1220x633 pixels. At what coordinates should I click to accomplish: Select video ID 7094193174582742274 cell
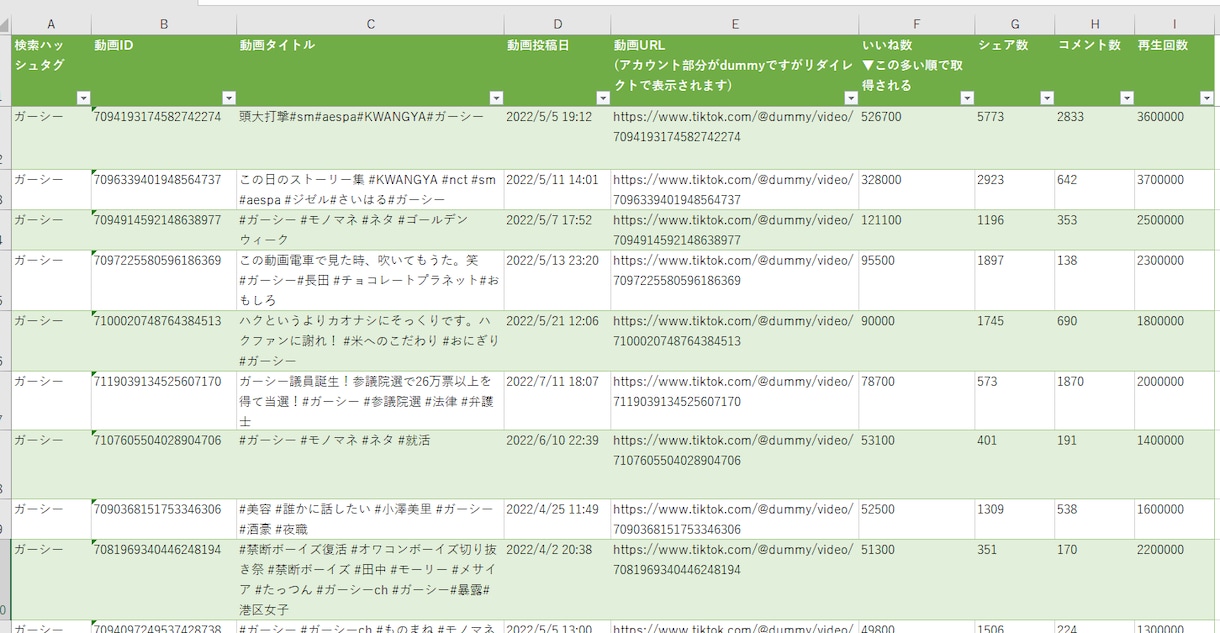[164, 138]
